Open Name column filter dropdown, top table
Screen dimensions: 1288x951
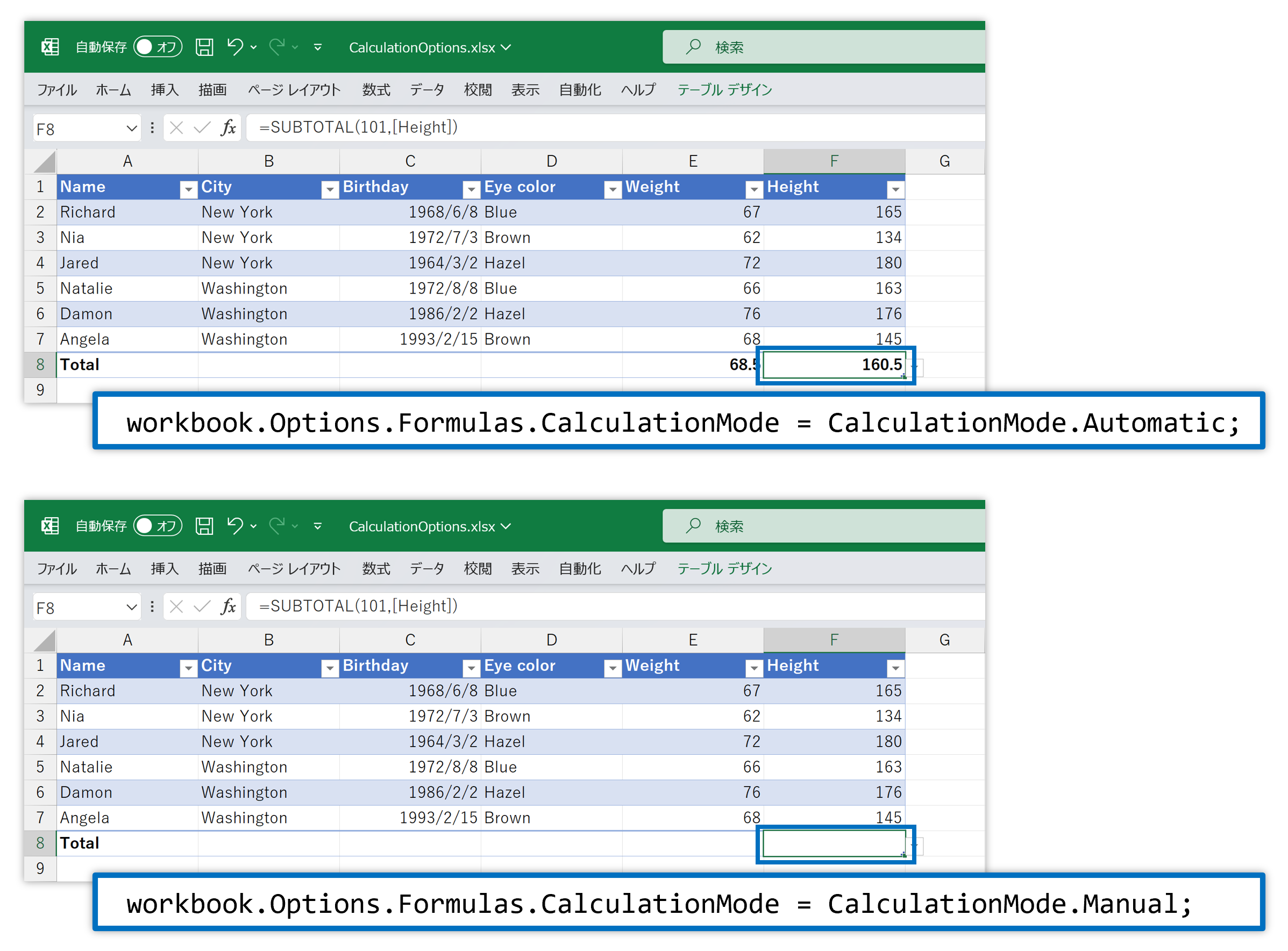click(188, 189)
